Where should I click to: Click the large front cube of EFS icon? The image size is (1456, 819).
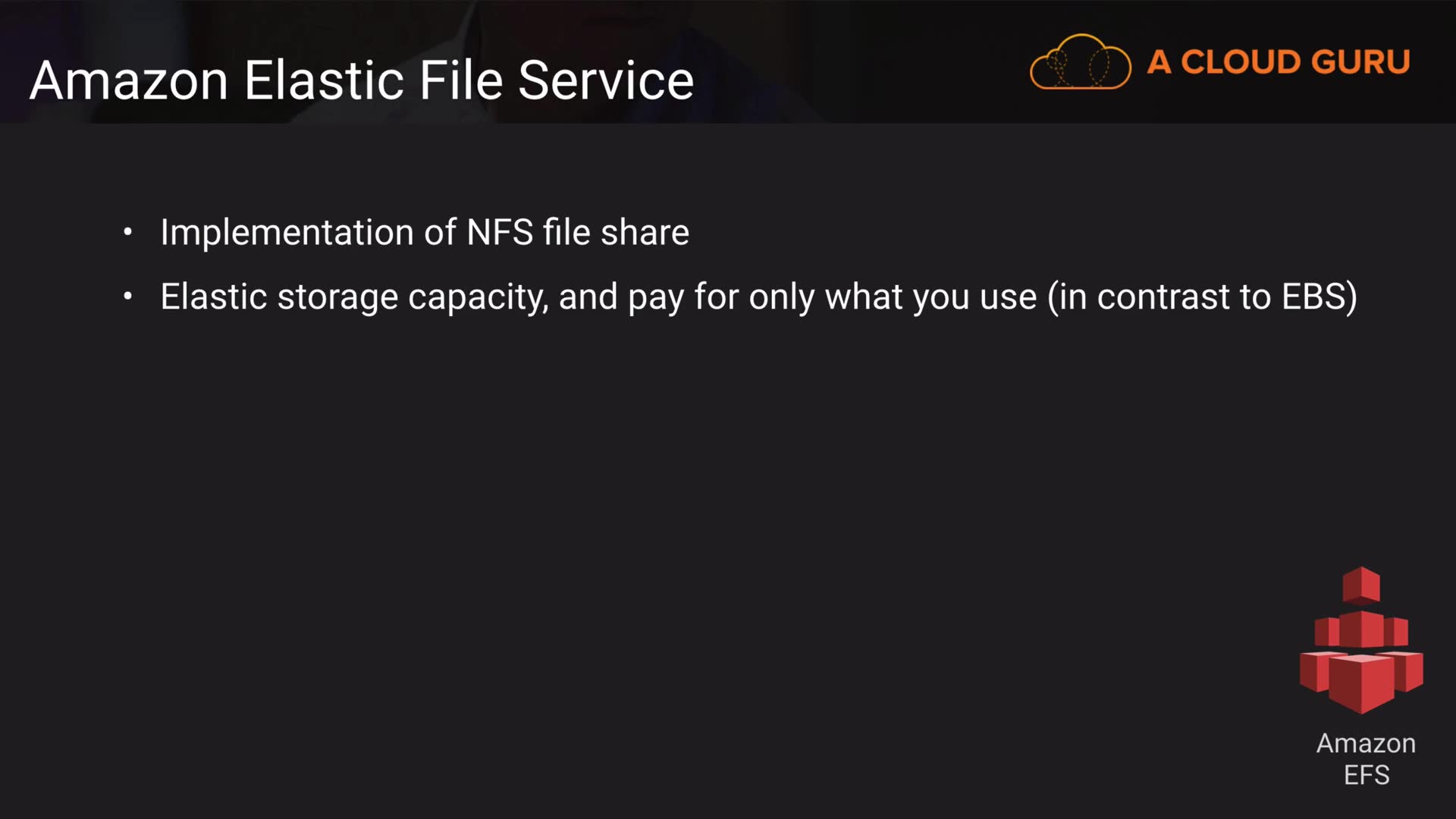(x=1361, y=682)
